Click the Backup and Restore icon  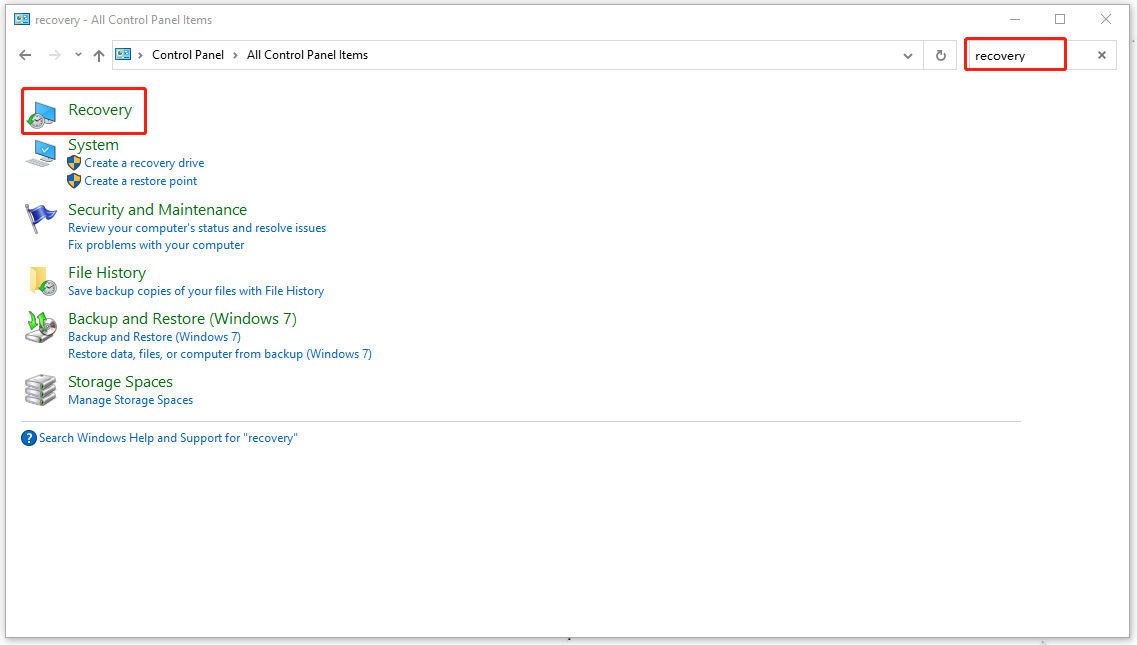pos(41,327)
